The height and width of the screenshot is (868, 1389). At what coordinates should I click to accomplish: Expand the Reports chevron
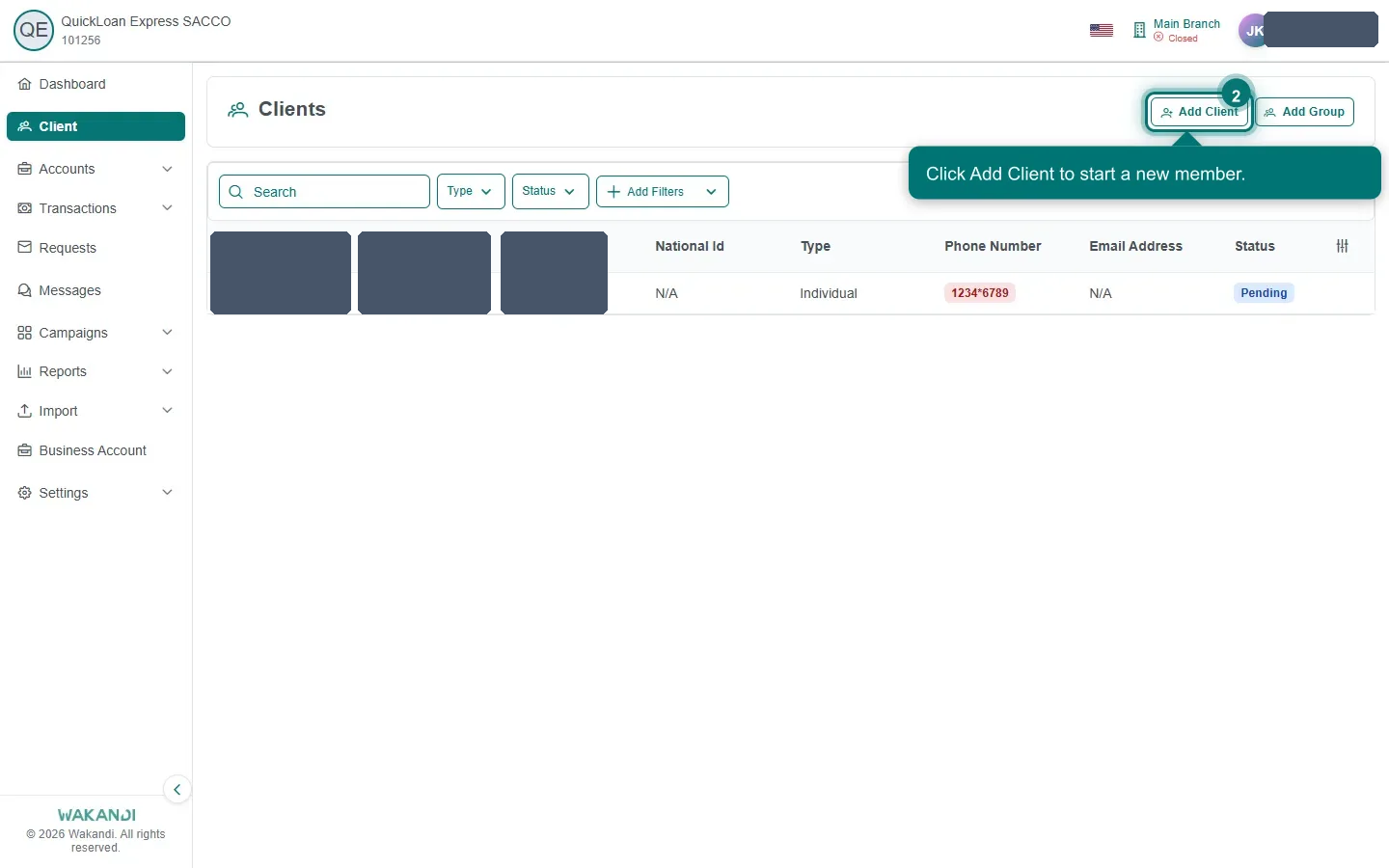tap(167, 371)
